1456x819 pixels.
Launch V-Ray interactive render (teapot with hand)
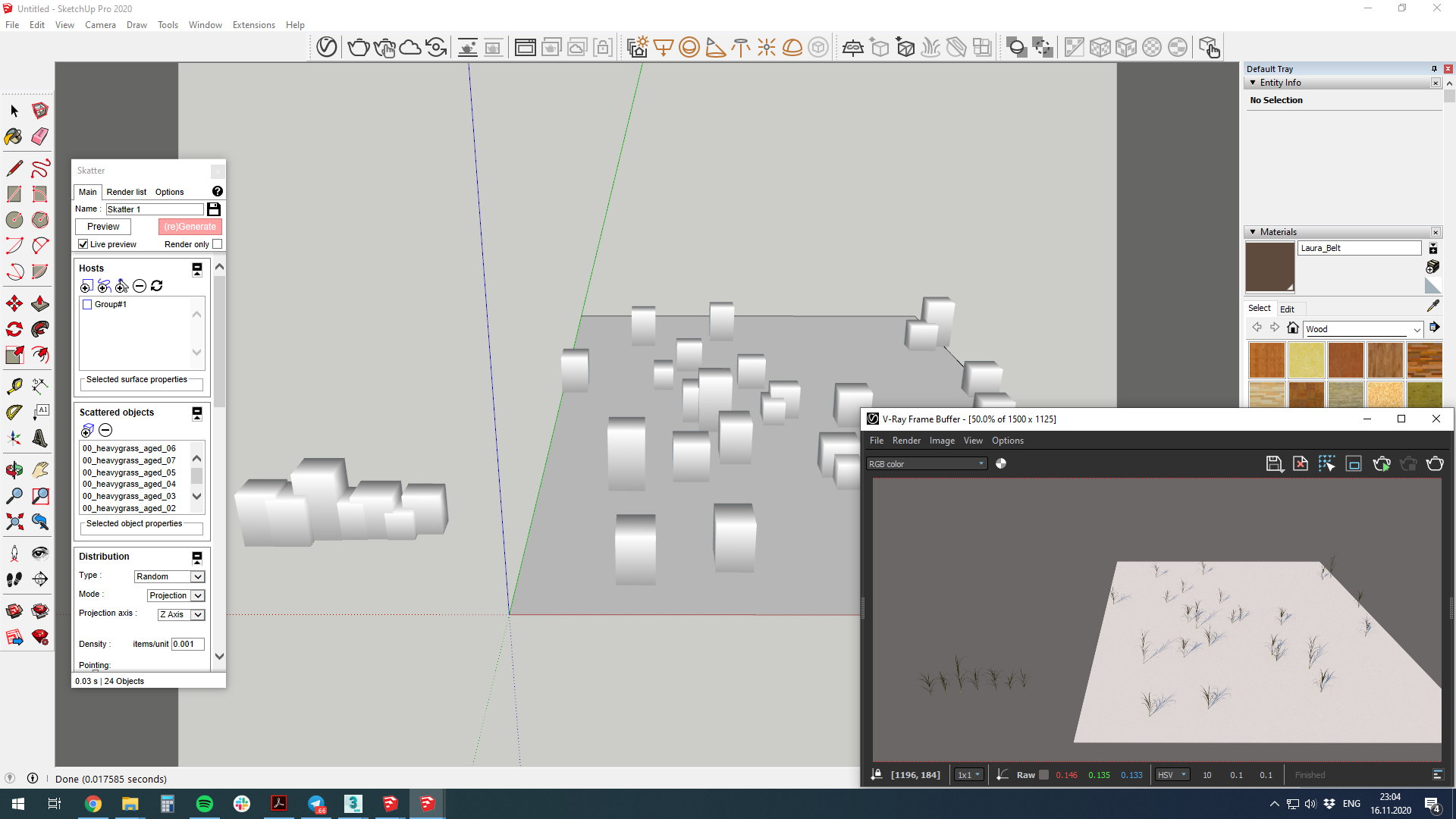click(384, 47)
